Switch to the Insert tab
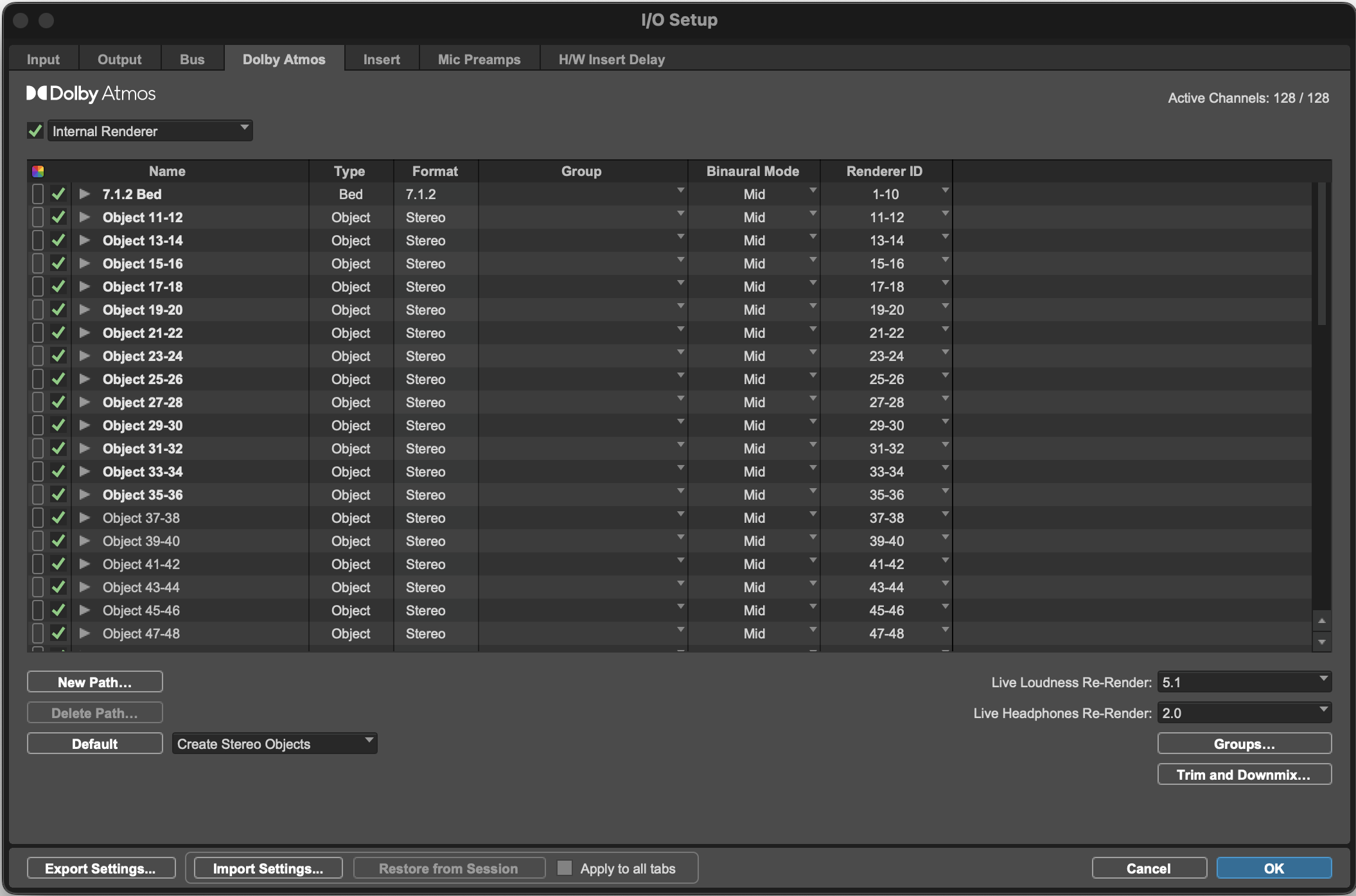 [382, 59]
